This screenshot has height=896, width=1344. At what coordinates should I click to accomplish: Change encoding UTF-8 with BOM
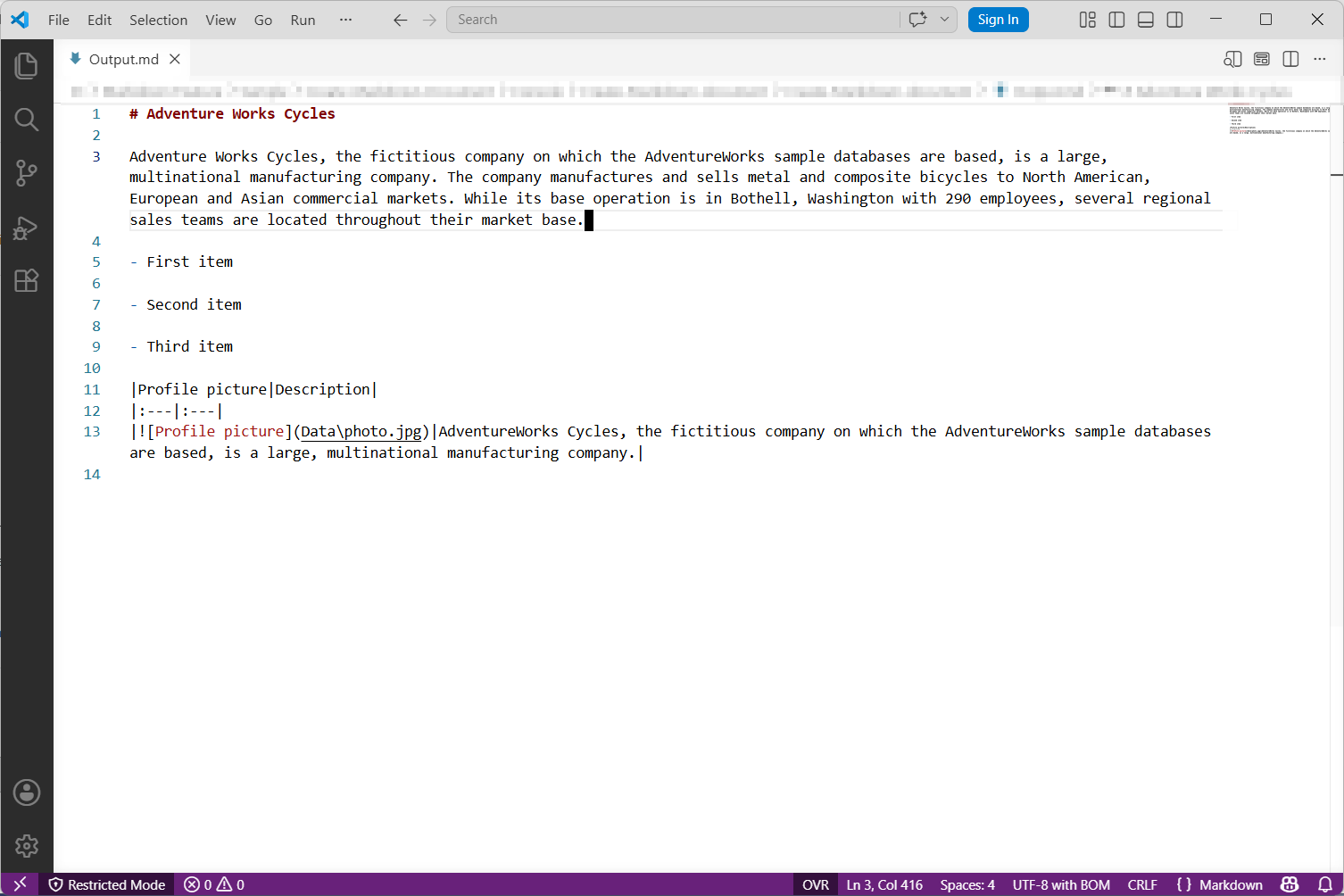[x=1061, y=884]
